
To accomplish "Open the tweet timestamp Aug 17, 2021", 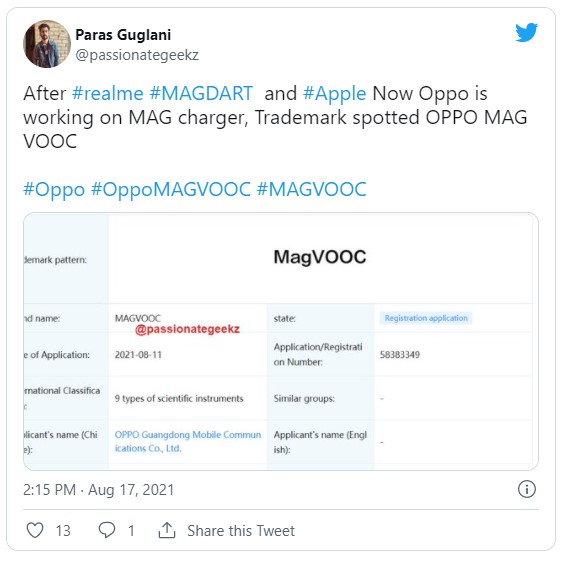I will coord(99,490).
